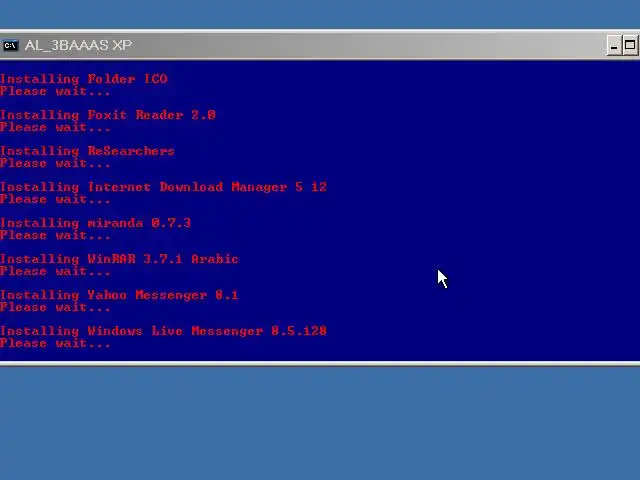Click 'Please wait...' under Windows Live Messenger
The height and width of the screenshot is (480, 640).
[x=55, y=343]
